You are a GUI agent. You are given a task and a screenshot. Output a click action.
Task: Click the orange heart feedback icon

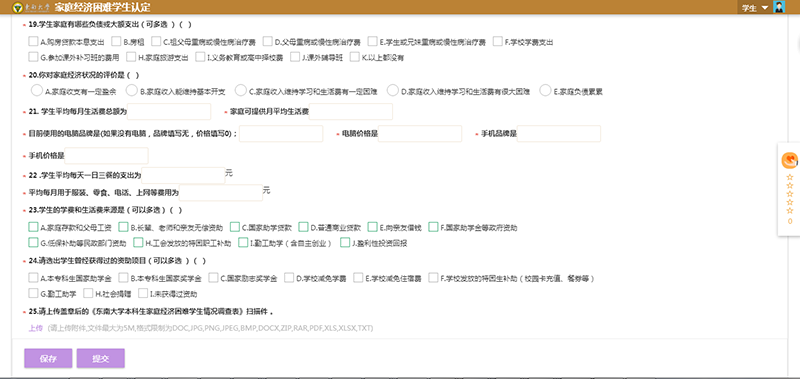(x=789, y=160)
